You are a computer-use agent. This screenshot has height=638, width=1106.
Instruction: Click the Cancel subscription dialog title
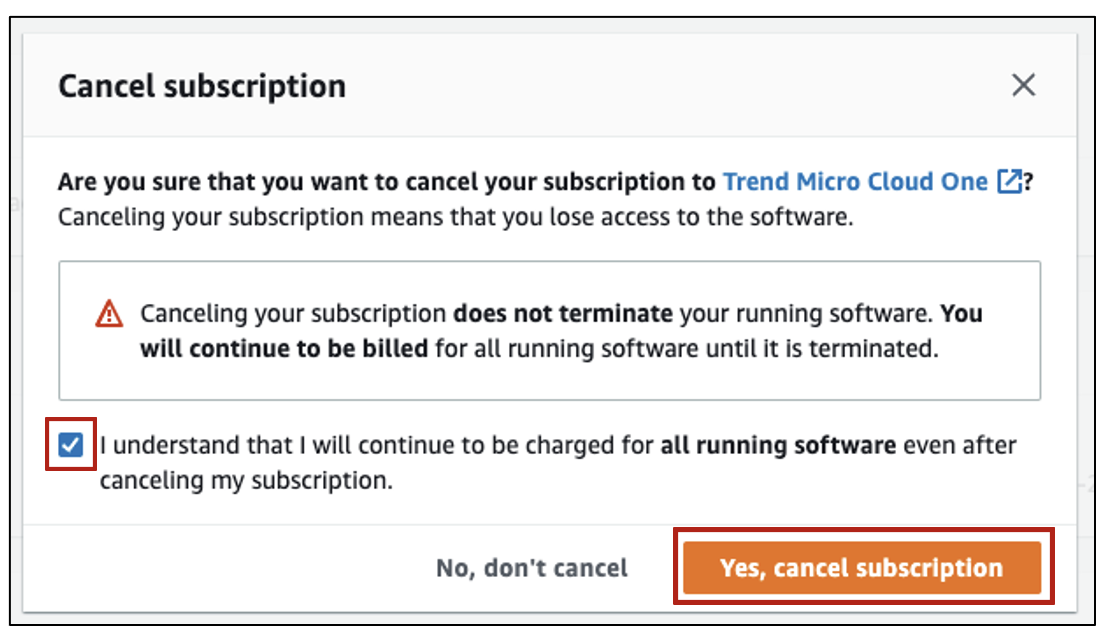coord(202,86)
